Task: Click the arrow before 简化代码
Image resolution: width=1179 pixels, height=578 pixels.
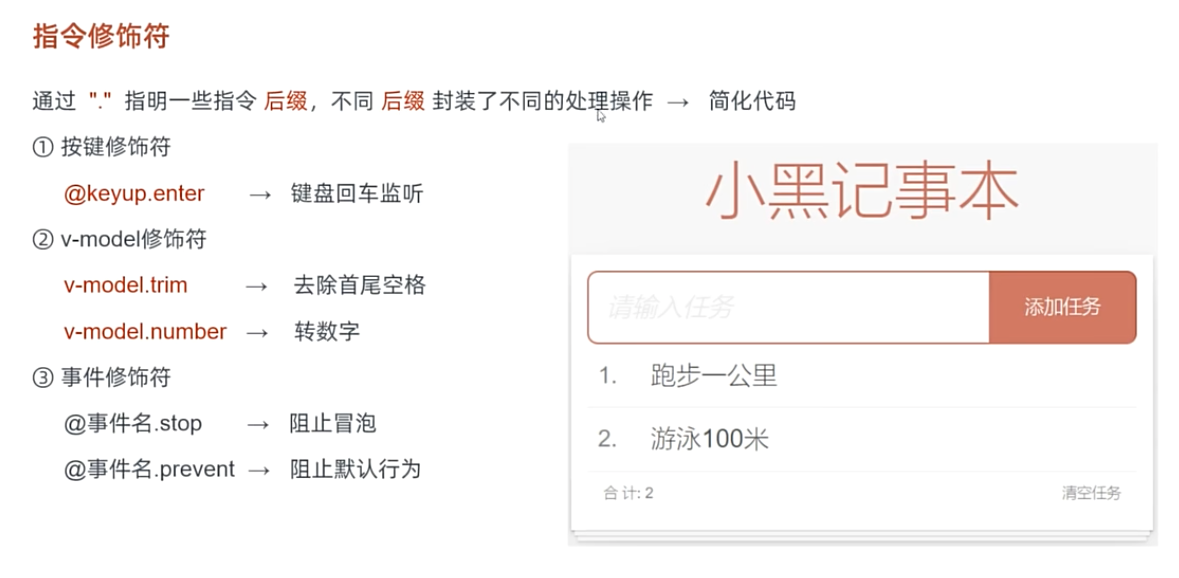Action: click(677, 101)
